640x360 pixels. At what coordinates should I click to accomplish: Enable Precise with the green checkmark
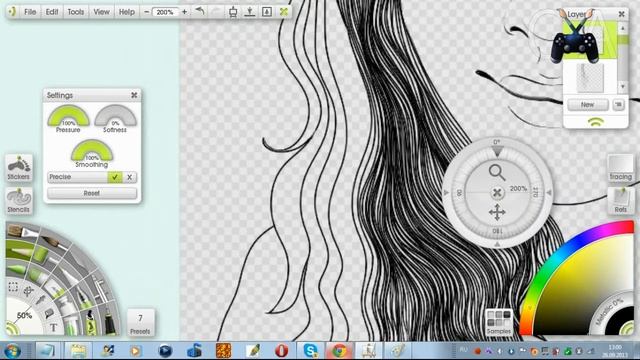pos(115,177)
